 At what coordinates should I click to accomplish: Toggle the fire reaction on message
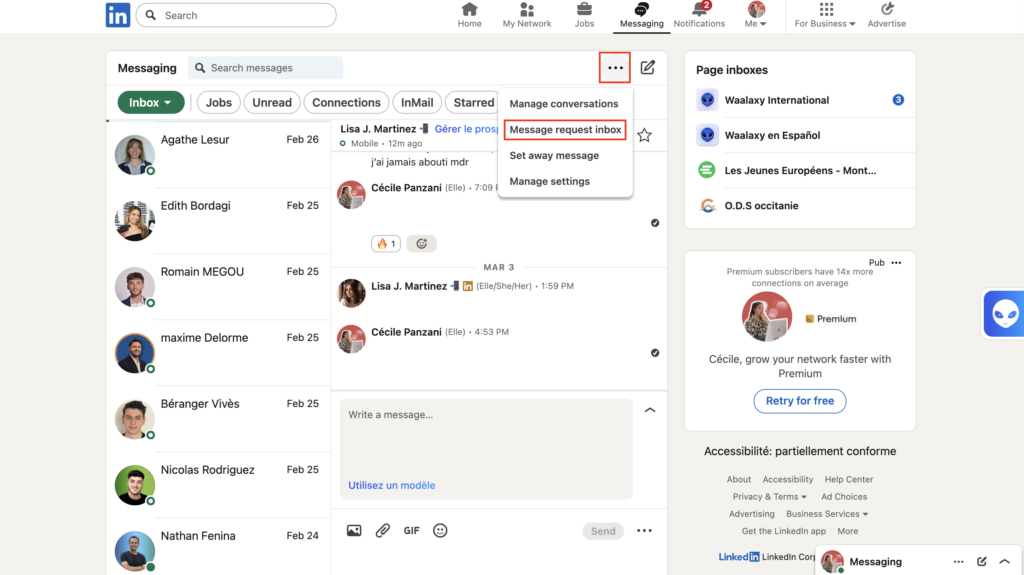tap(385, 243)
